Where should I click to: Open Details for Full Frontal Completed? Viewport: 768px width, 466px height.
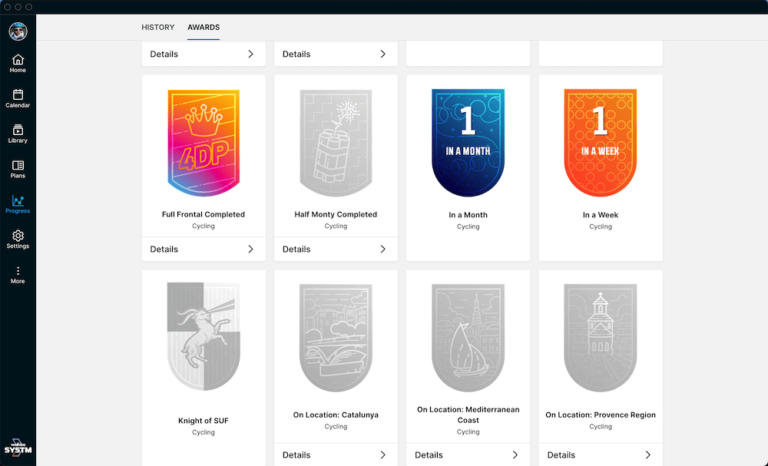tap(203, 249)
